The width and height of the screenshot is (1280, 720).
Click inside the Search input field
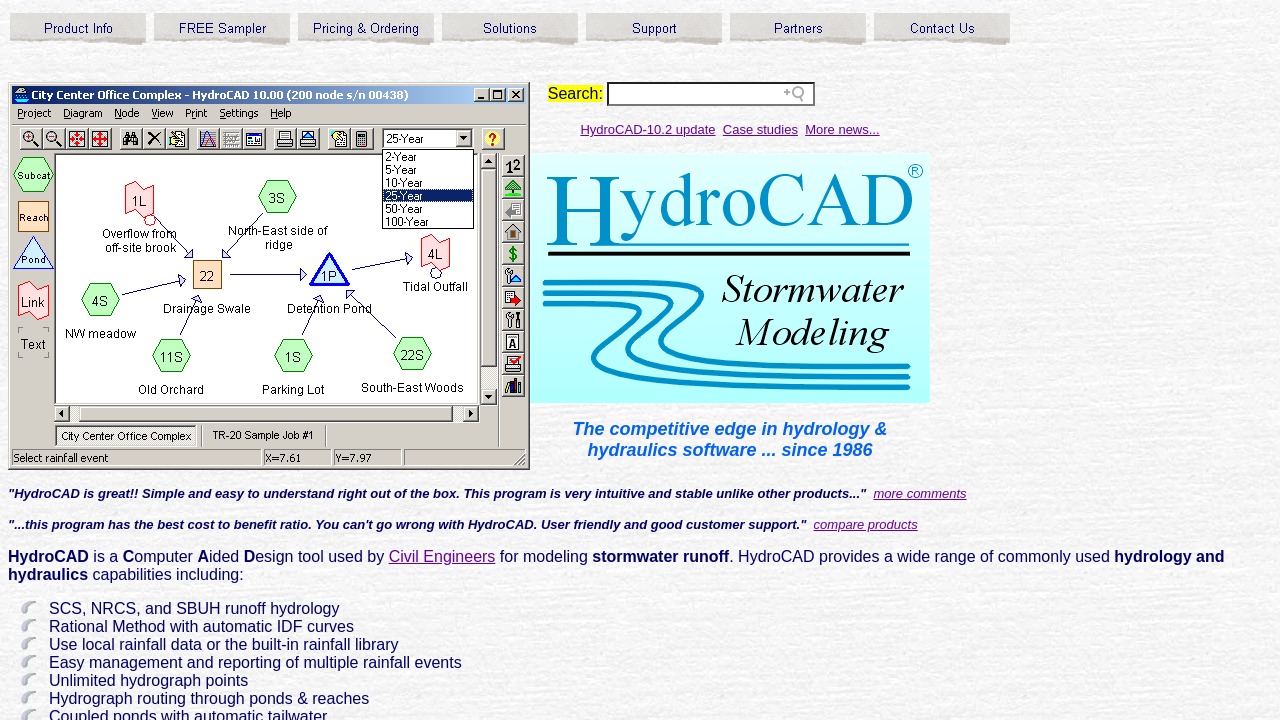click(695, 94)
